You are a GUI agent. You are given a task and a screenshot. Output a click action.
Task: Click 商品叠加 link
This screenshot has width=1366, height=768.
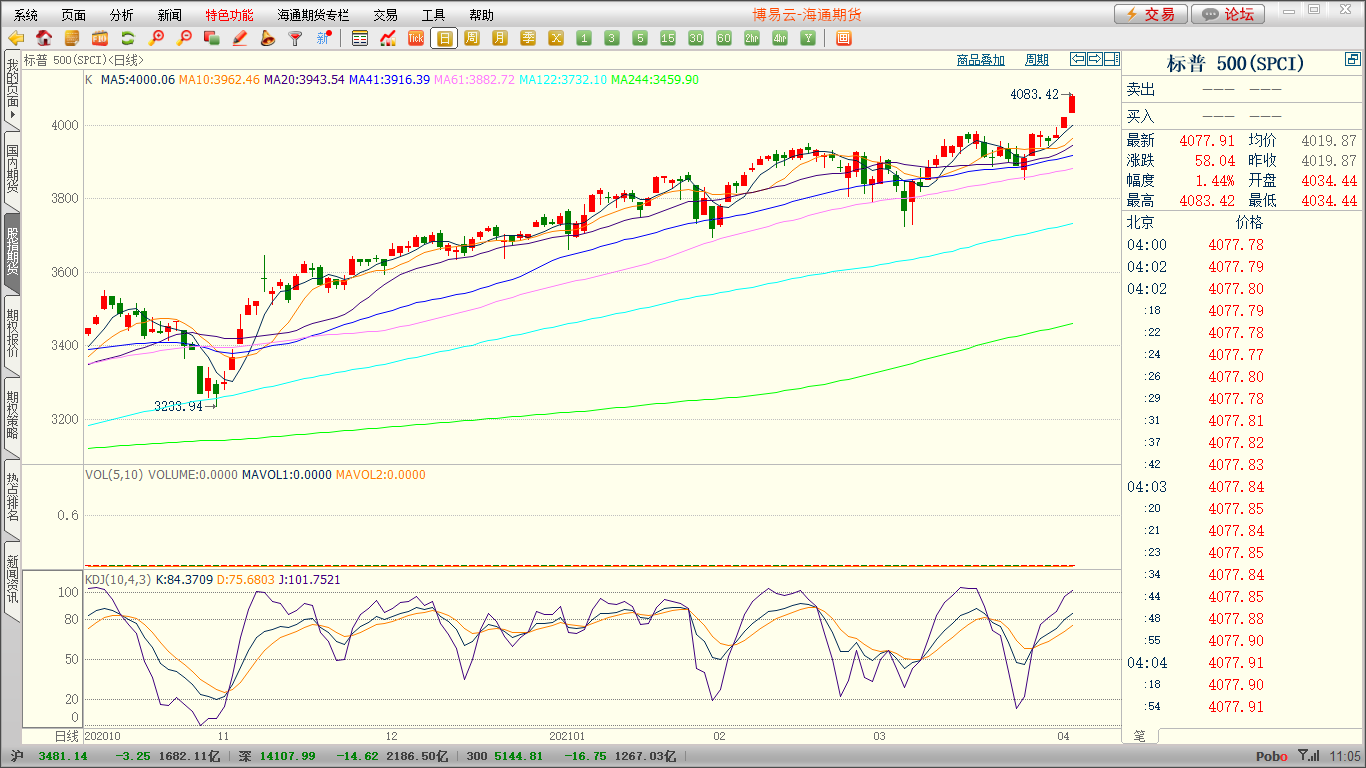click(x=980, y=60)
